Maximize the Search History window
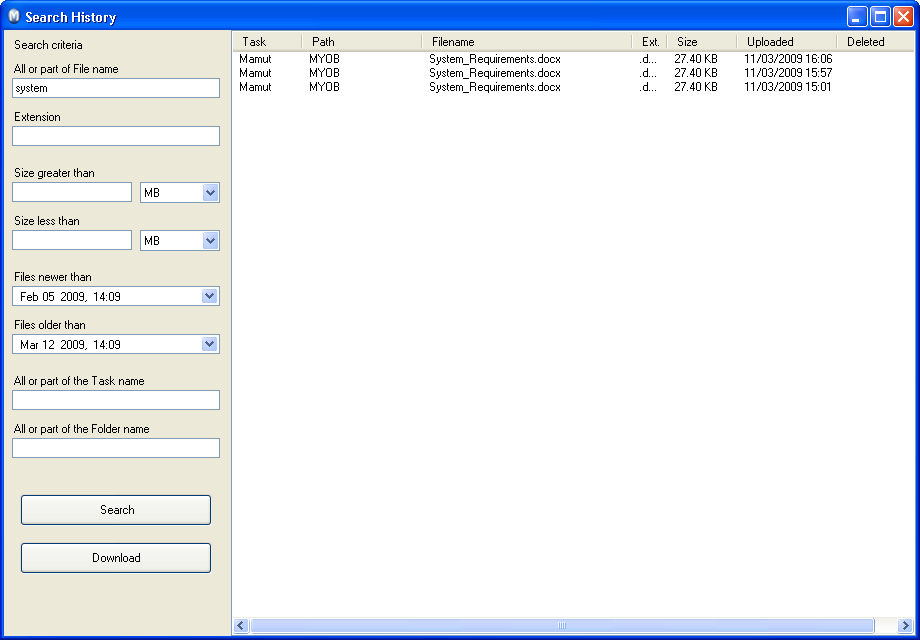920x640 pixels. coord(880,17)
